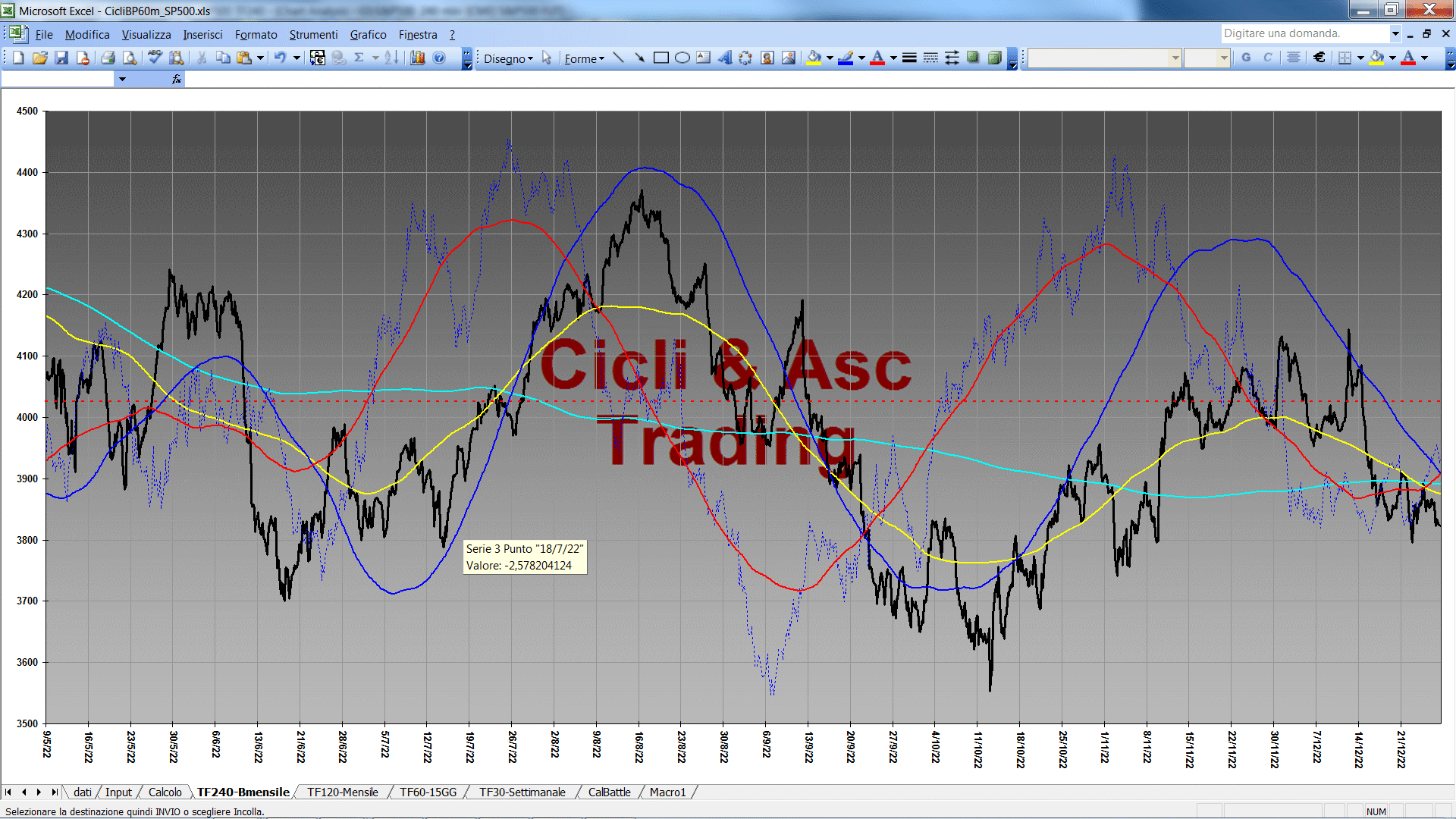Open the Inserisci menu
This screenshot has width=1456, height=819.
click(x=202, y=34)
